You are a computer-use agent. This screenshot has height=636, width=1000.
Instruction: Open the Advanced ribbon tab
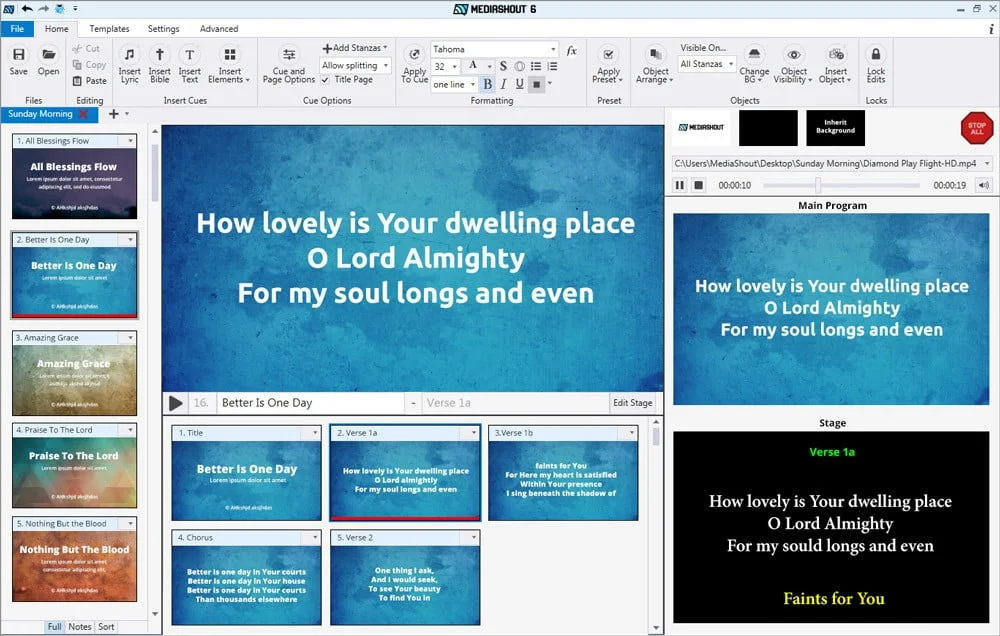pos(218,29)
